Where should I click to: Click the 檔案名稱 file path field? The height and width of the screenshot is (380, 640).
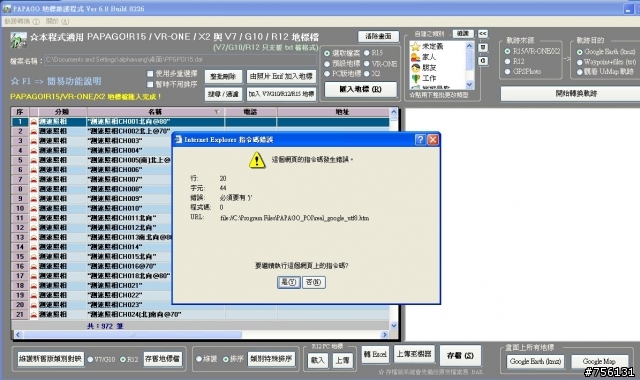click(180, 60)
